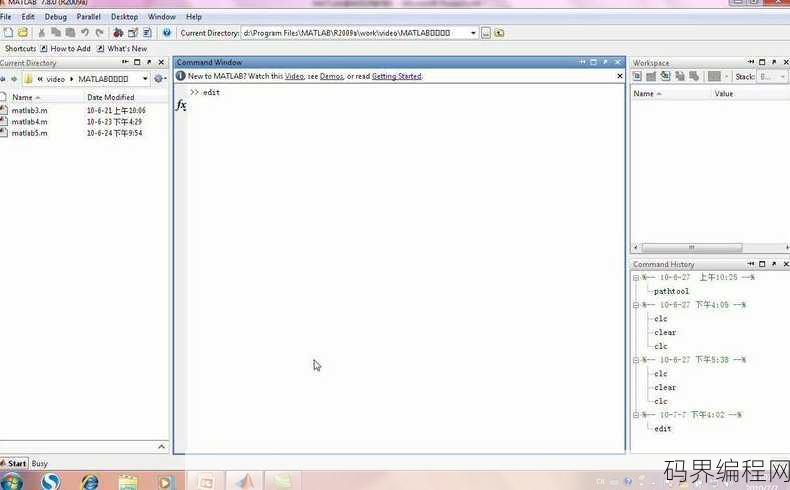Sort Workspace by Name column header
The image size is (790, 490).
pyautogui.click(x=644, y=94)
